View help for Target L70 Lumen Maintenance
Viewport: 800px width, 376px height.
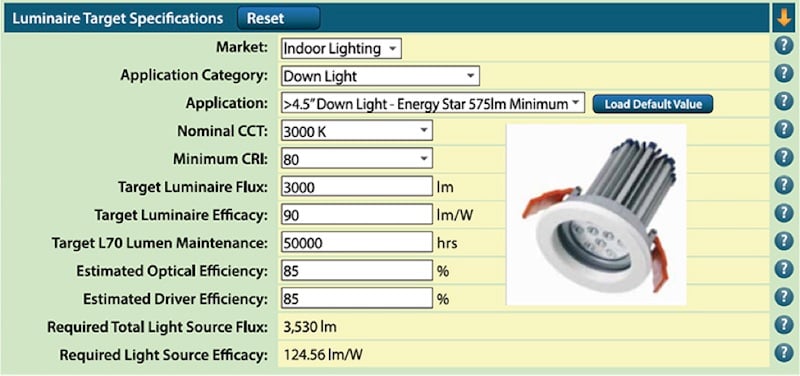click(x=784, y=241)
